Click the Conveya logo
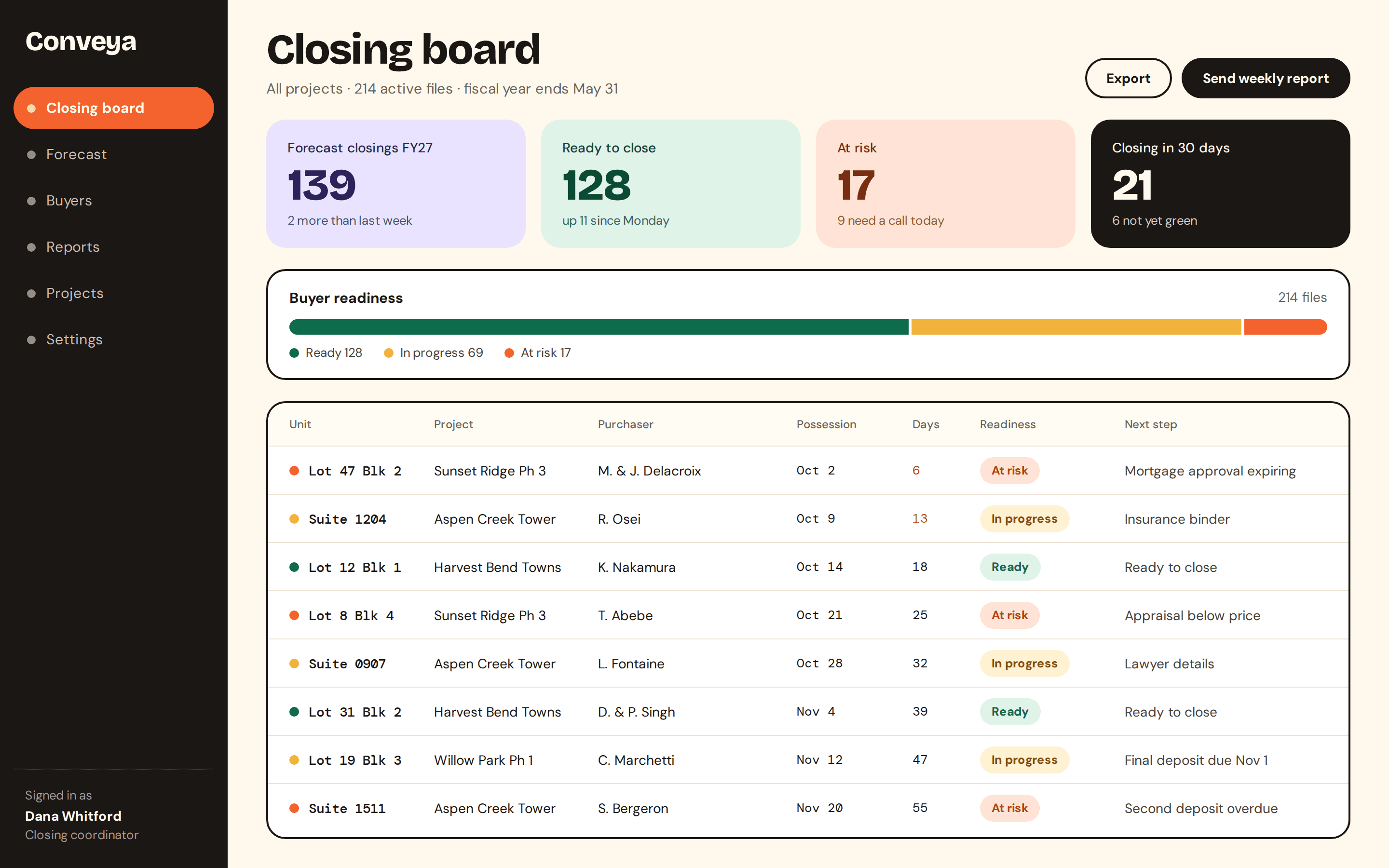The width and height of the screenshot is (1389, 868). point(81,41)
